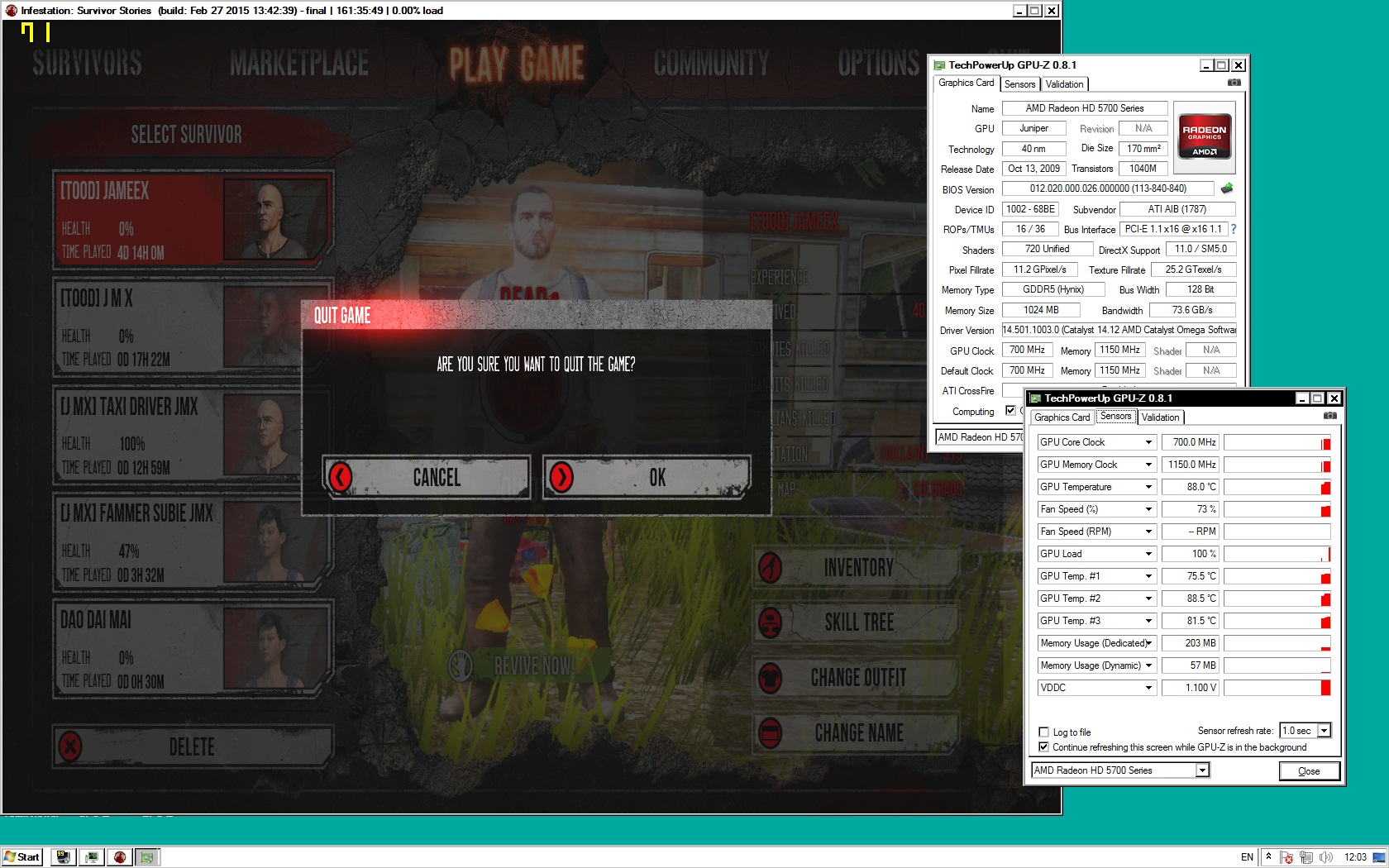Open the GPU Temperature sensor dropdown
1389x868 pixels.
click(1148, 487)
